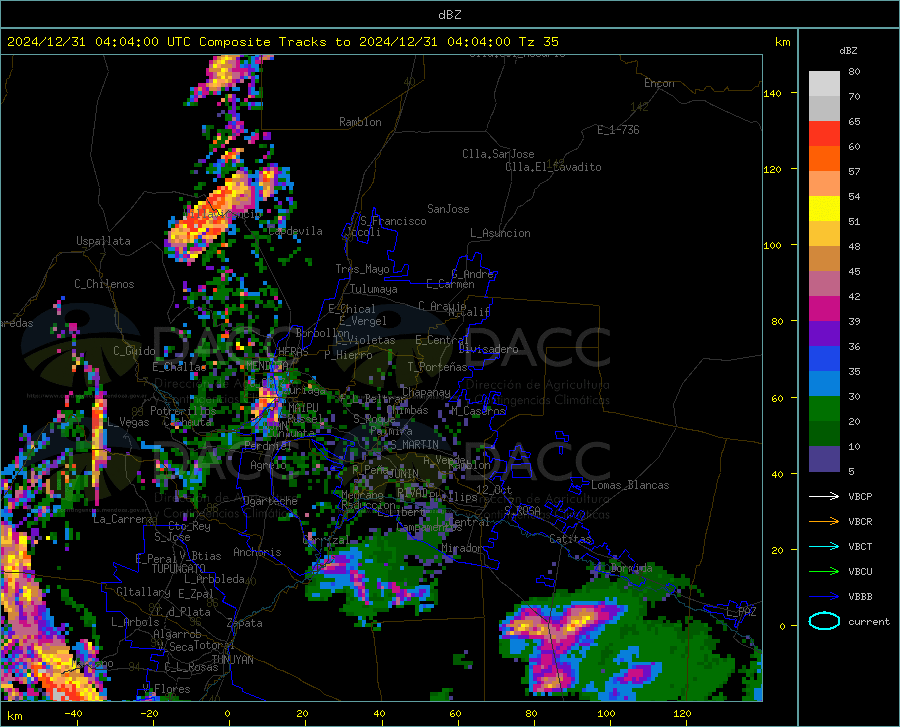900x727 pixels.
Task: Click the cyan 'current' ellipse symbol
Action: (x=824, y=621)
